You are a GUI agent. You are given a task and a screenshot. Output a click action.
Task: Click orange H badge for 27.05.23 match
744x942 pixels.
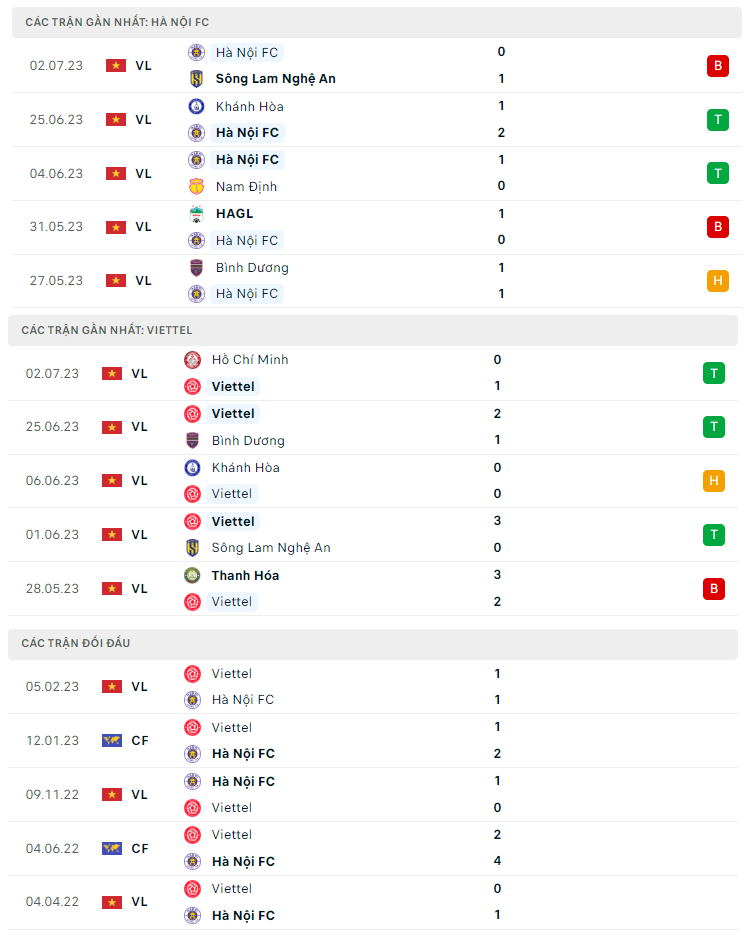coord(717,281)
